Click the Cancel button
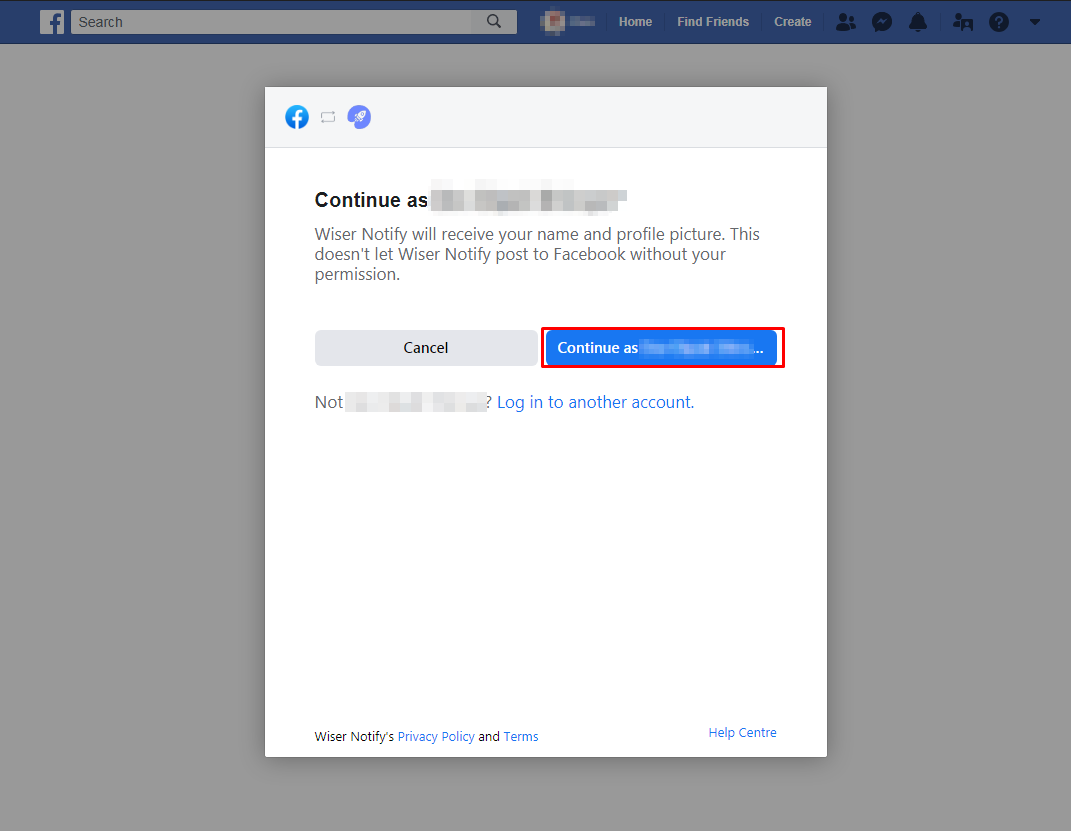 pyautogui.click(x=426, y=348)
